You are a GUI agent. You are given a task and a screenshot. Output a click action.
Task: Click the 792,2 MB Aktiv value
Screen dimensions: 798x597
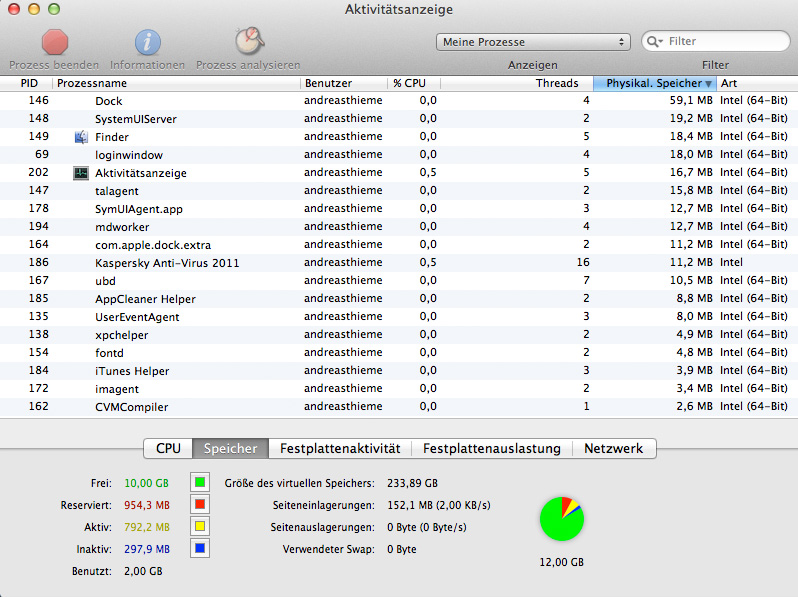tap(147, 527)
